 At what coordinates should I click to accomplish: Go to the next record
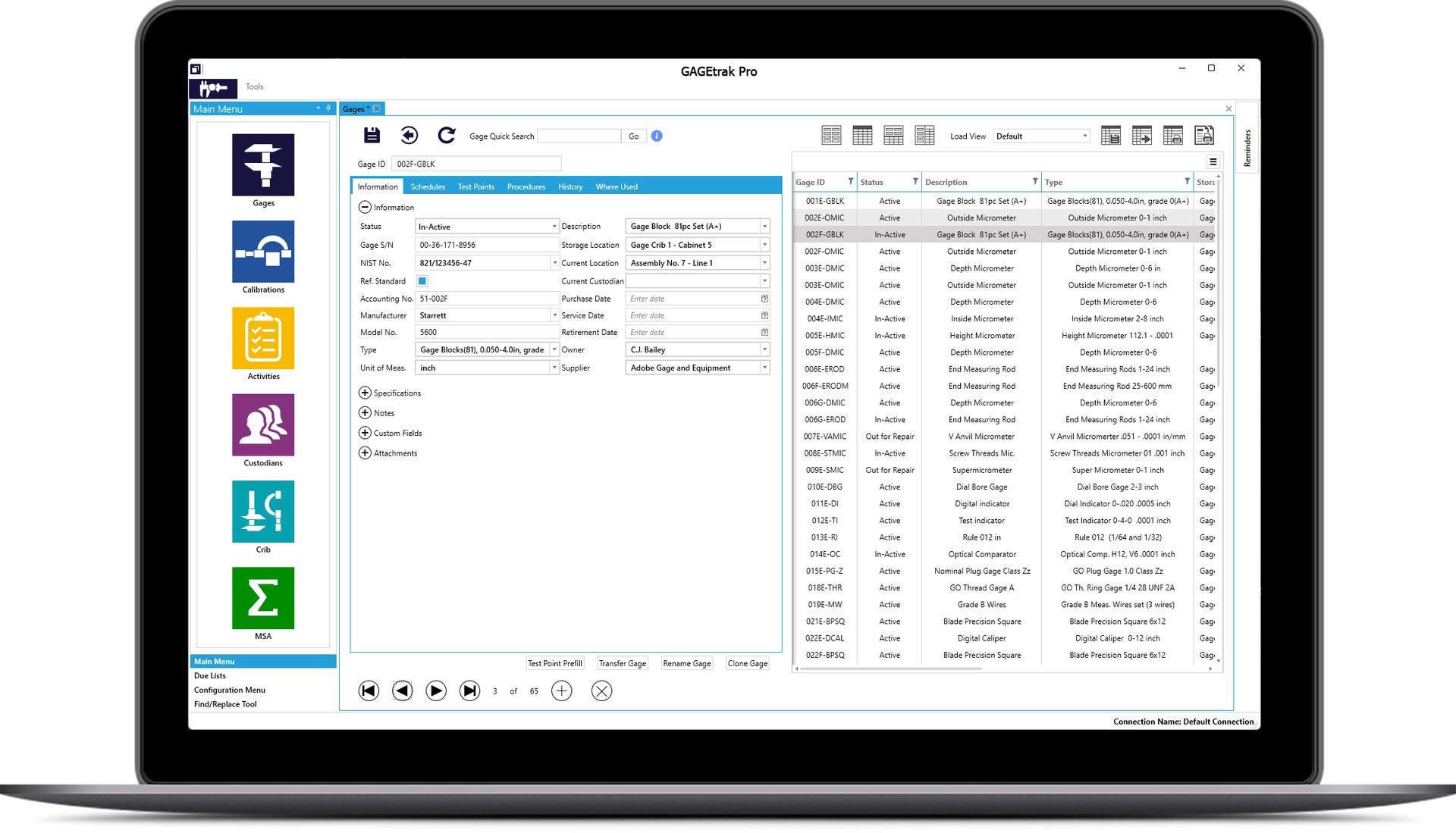pos(436,691)
